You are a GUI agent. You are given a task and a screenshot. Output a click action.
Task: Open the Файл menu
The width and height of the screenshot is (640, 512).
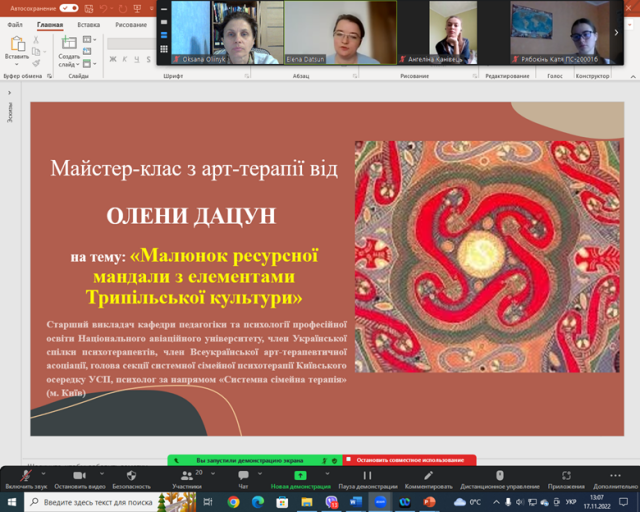pyautogui.click(x=15, y=24)
